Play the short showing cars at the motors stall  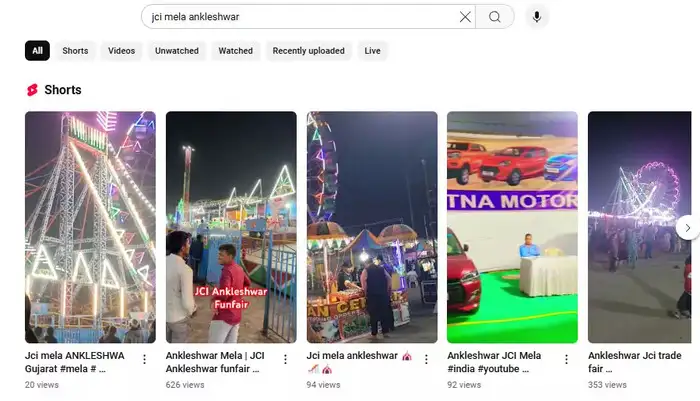[512, 227]
